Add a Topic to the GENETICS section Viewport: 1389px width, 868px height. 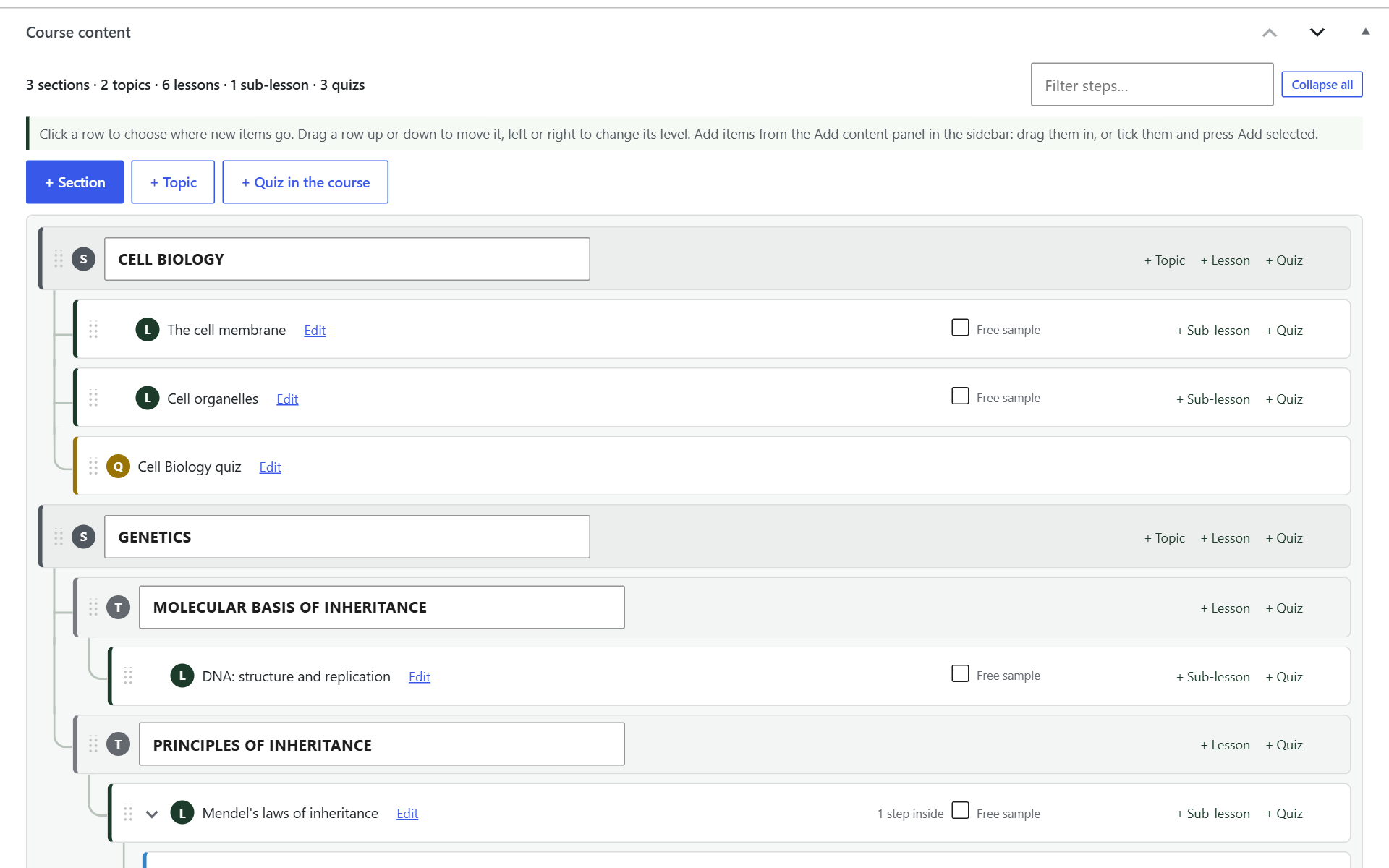coord(1165,538)
